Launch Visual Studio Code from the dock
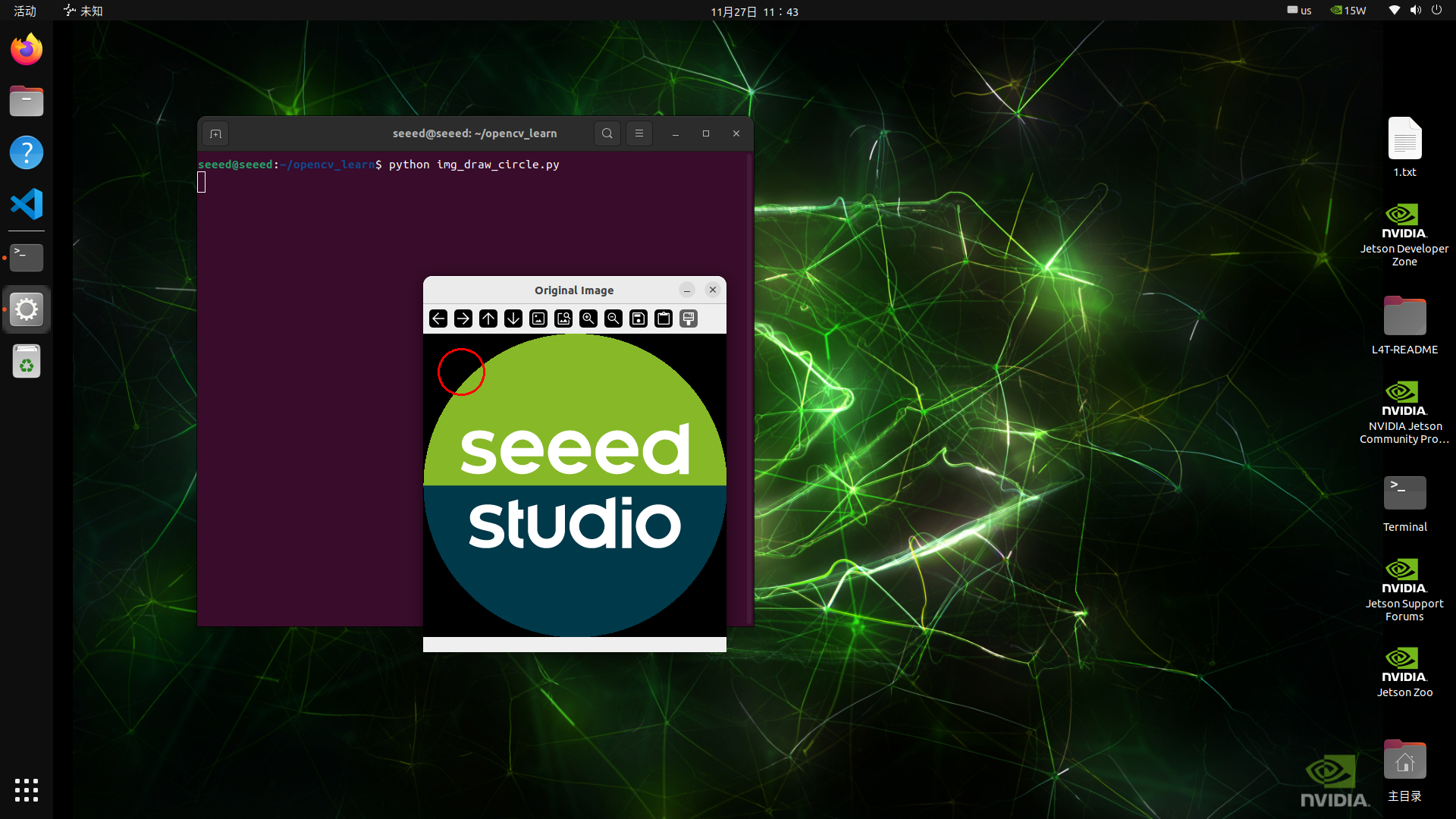This screenshot has width=1456, height=819. [x=27, y=205]
